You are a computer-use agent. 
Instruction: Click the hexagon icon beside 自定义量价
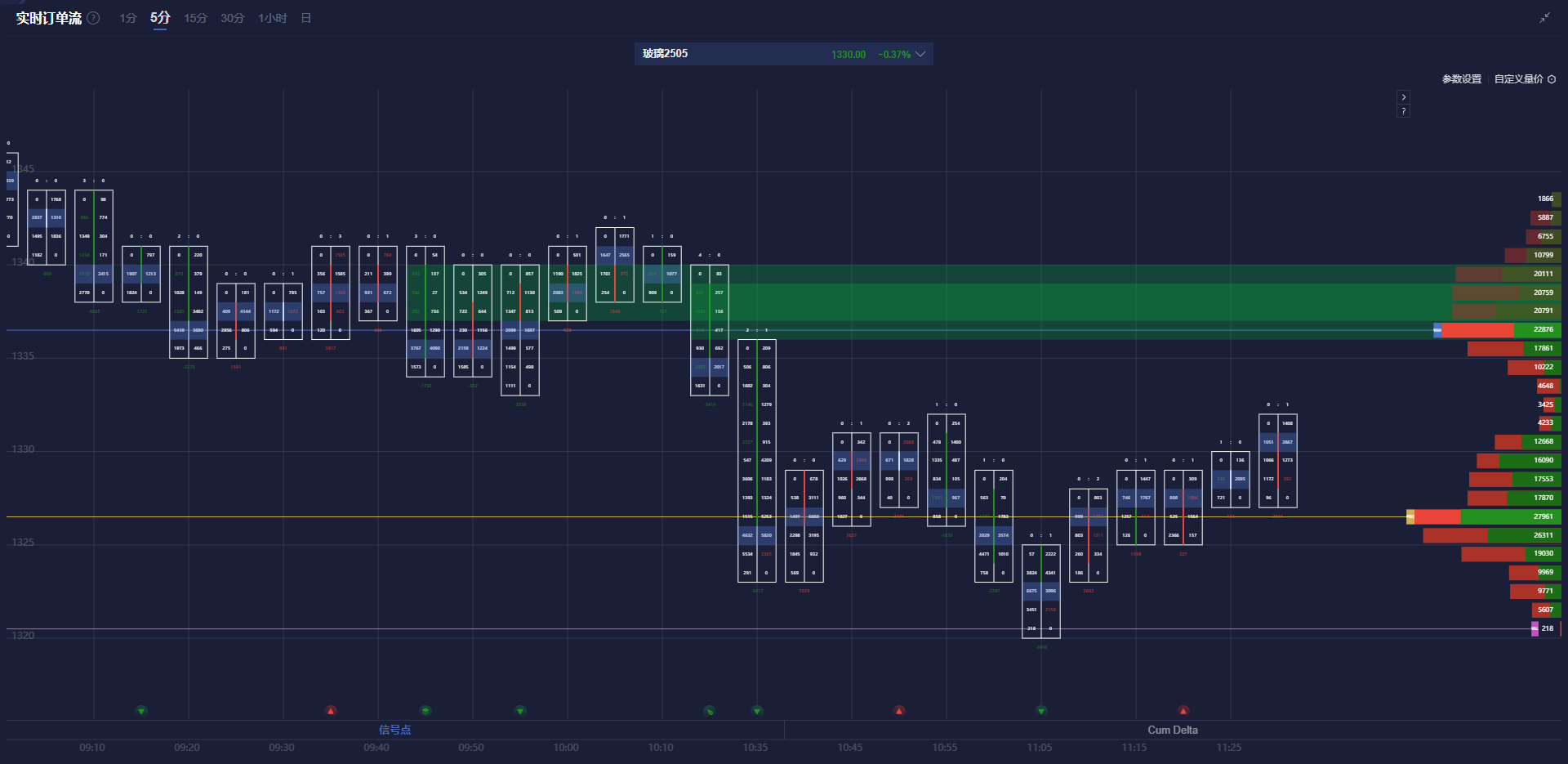[x=1552, y=79]
